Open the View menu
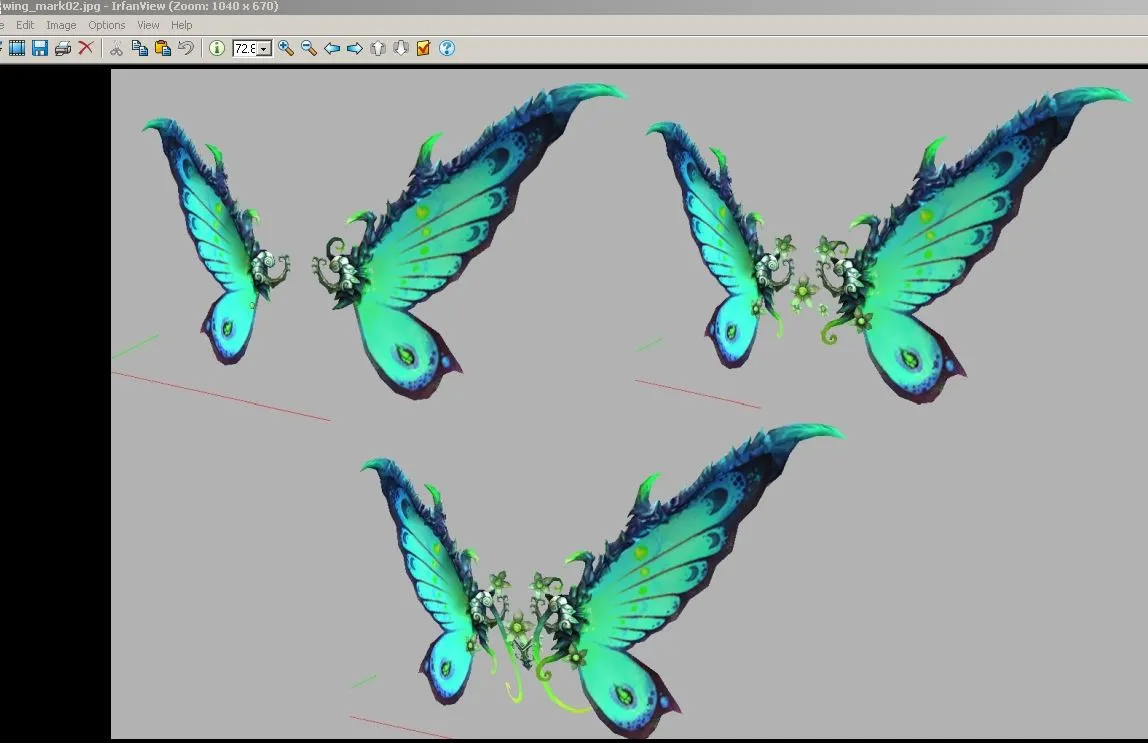The width and height of the screenshot is (1148, 743). pos(148,25)
